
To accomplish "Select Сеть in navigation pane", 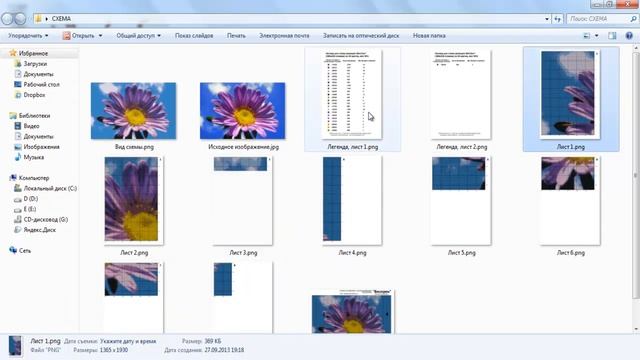I will [x=25, y=251].
